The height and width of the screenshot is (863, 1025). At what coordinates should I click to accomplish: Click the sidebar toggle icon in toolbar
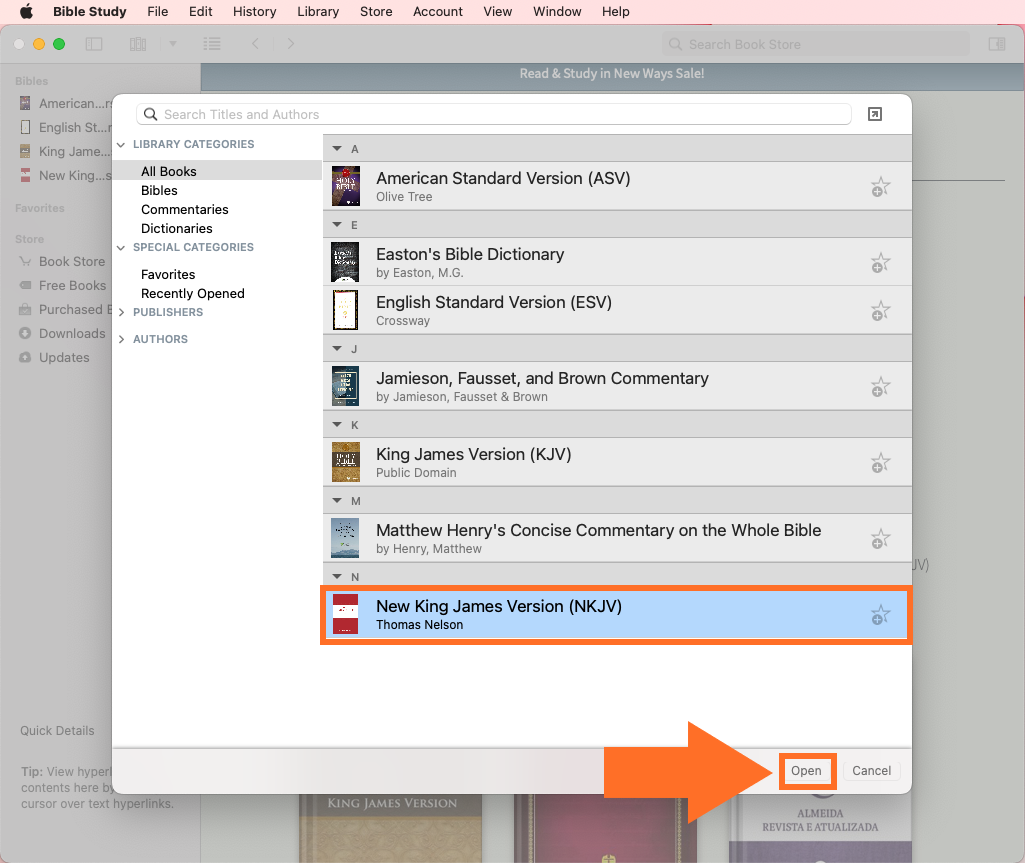[94, 44]
